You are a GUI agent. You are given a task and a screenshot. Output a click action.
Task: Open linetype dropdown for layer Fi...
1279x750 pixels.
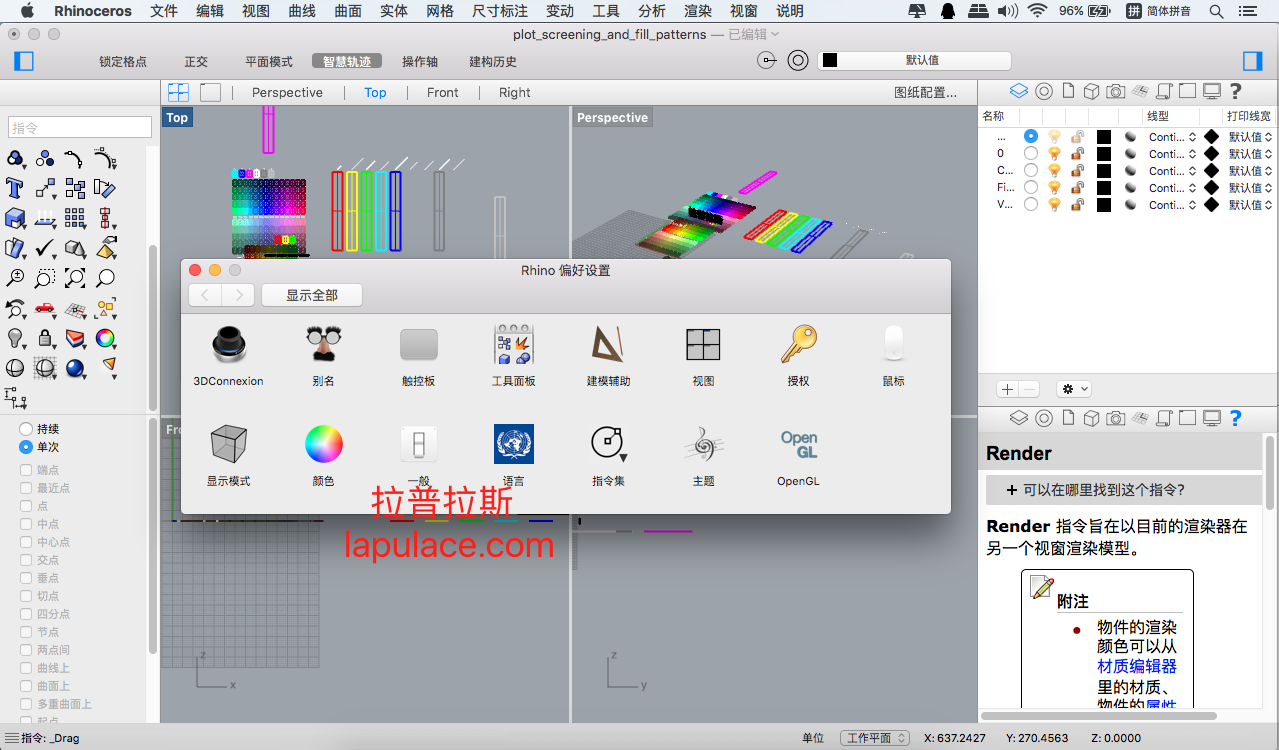(x=1172, y=188)
